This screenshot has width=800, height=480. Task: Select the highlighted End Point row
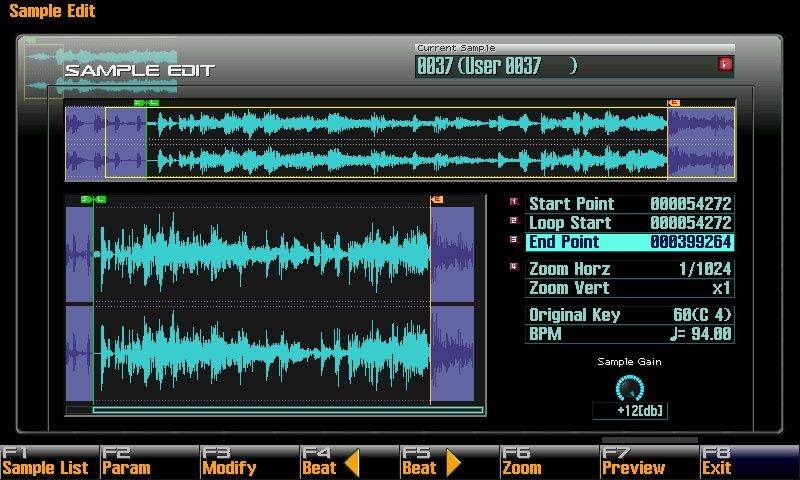tap(630, 241)
